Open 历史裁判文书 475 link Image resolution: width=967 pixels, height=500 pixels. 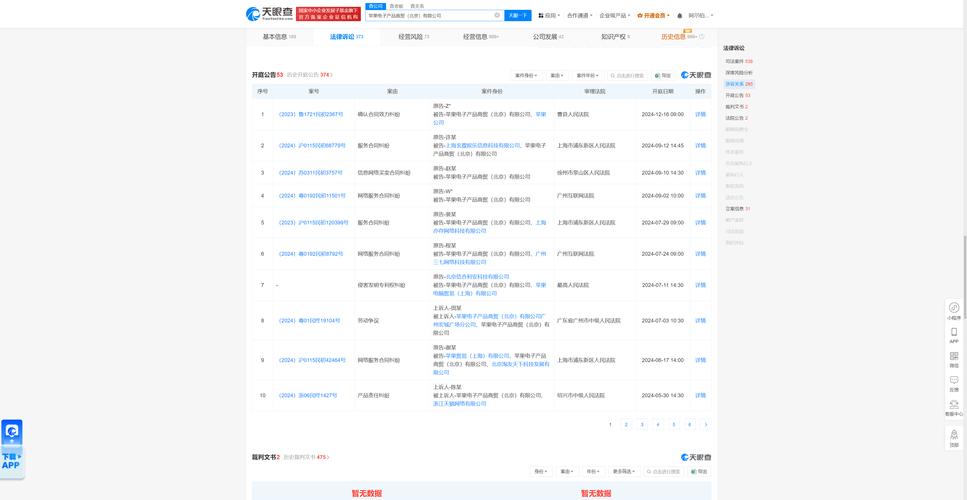(x=307, y=457)
